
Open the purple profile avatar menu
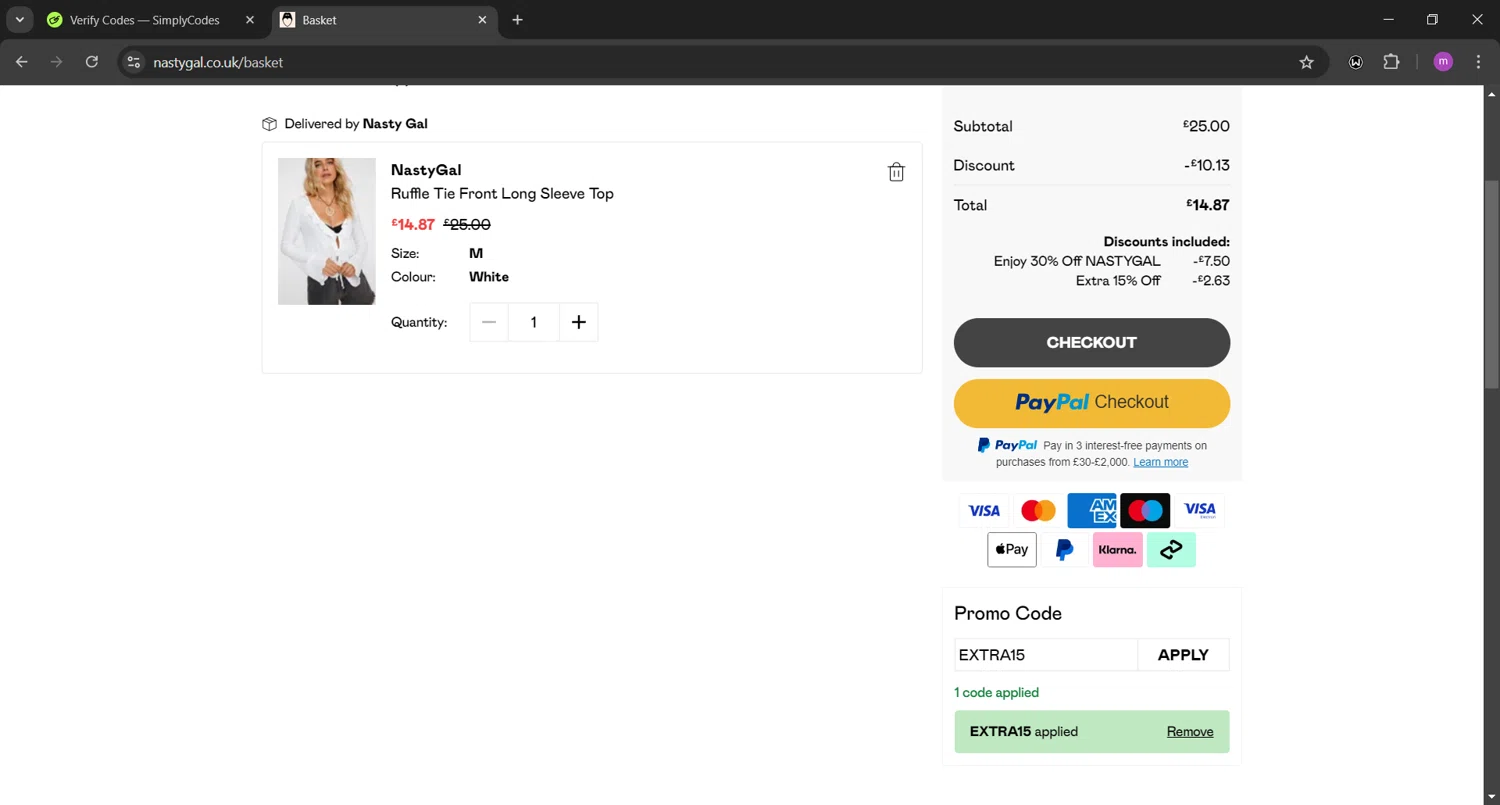click(x=1443, y=62)
